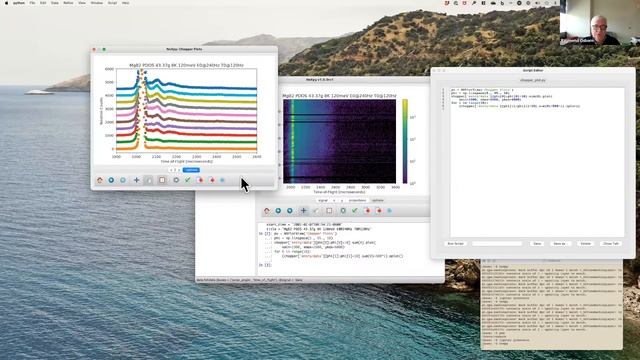Click second red icon in main NeXpy toolbar

(379, 211)
